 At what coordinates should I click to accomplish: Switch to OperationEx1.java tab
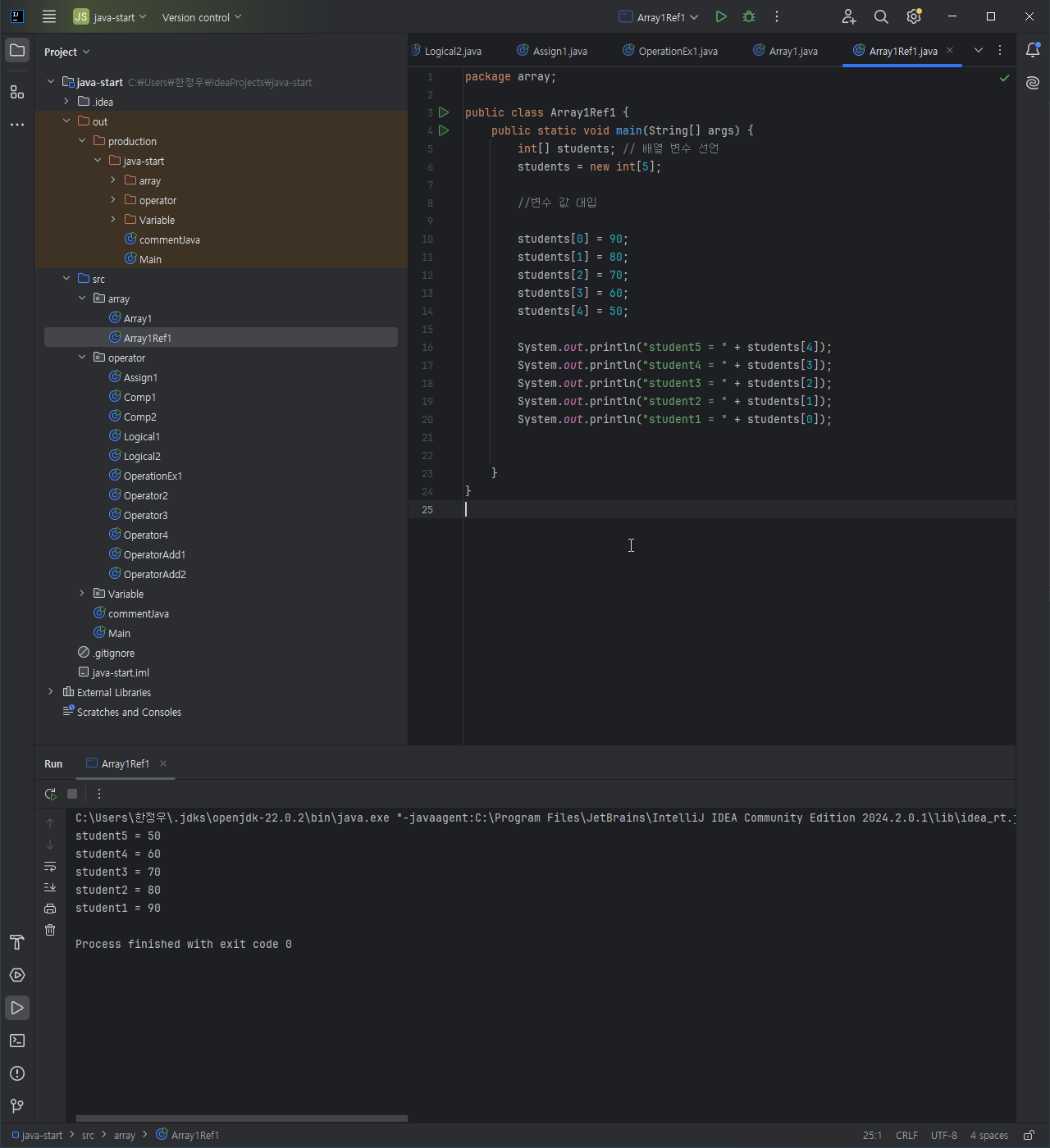(x=671, y=51)
